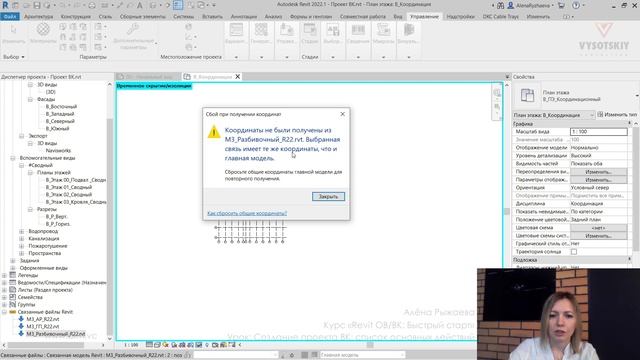Click the floor plan type icon in Properties
The width and height of the screenshot is (640, 360).
[x=527, y=96]
